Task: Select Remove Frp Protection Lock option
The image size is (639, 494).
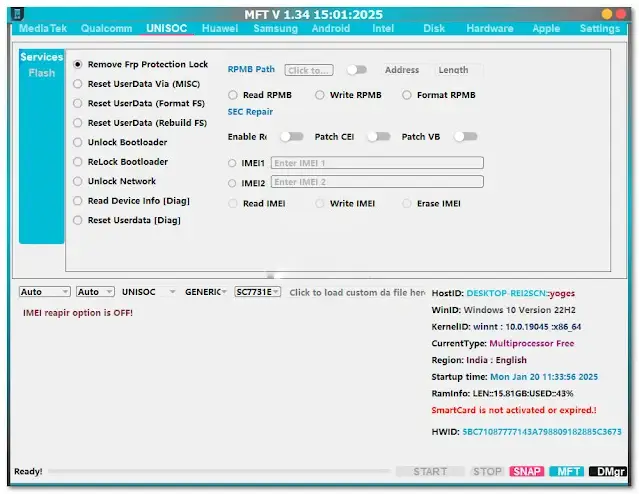Action: tap(141, 64)
